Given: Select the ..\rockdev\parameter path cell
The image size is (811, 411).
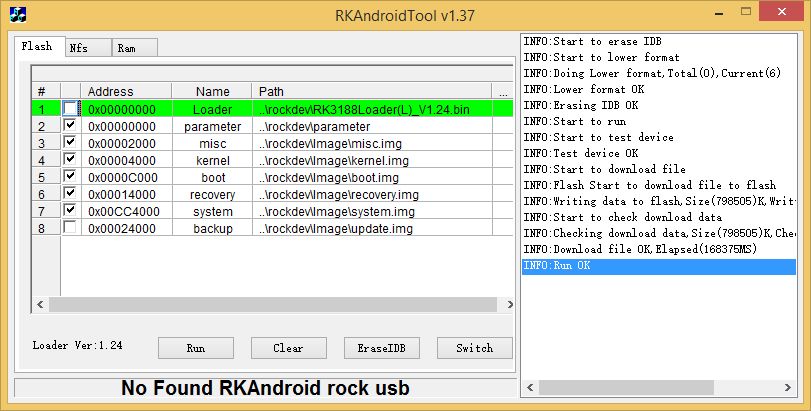Looking at the screenshot, I should point(372,126).
